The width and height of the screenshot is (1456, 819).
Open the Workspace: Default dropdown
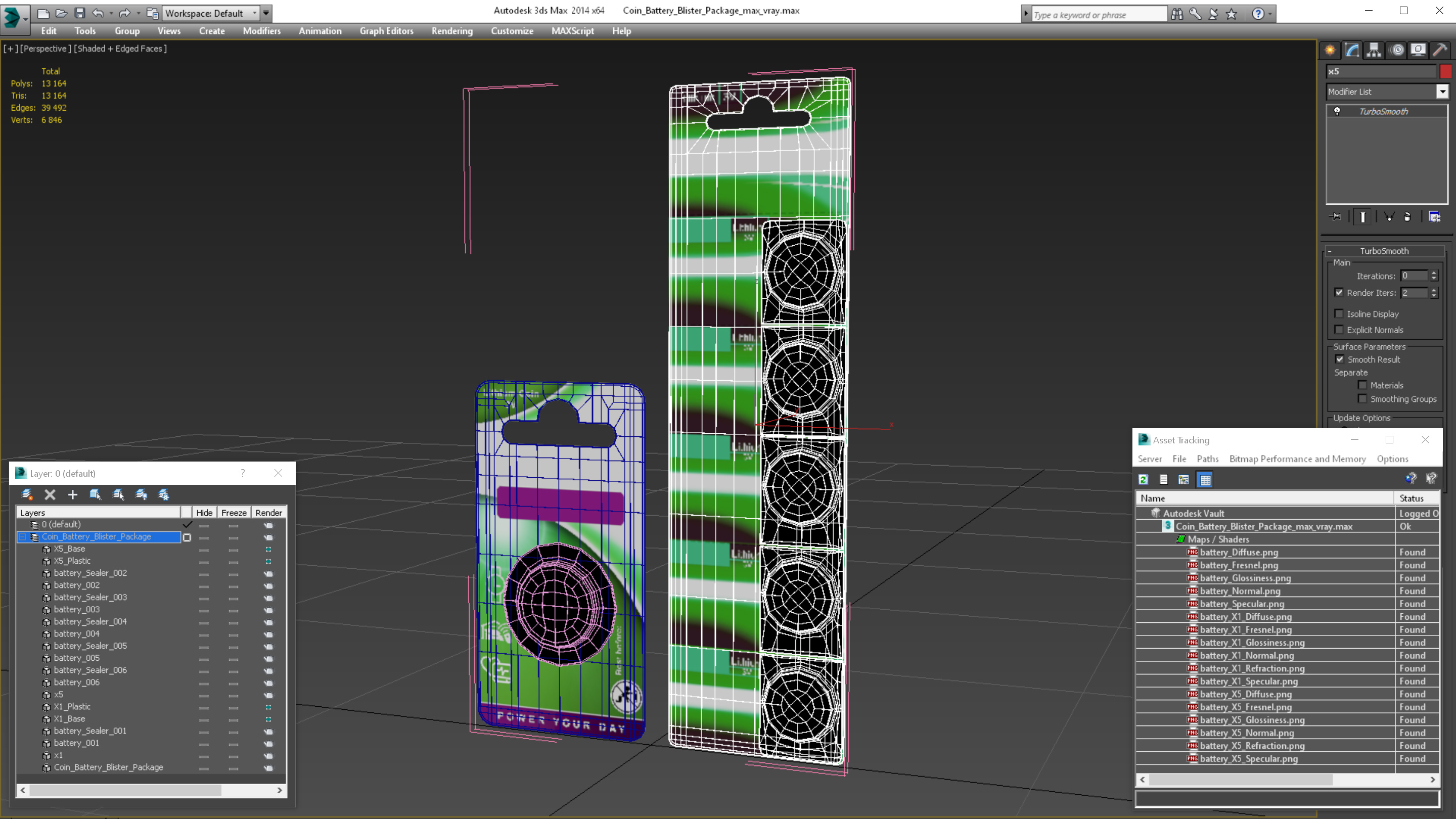[210, 13]
